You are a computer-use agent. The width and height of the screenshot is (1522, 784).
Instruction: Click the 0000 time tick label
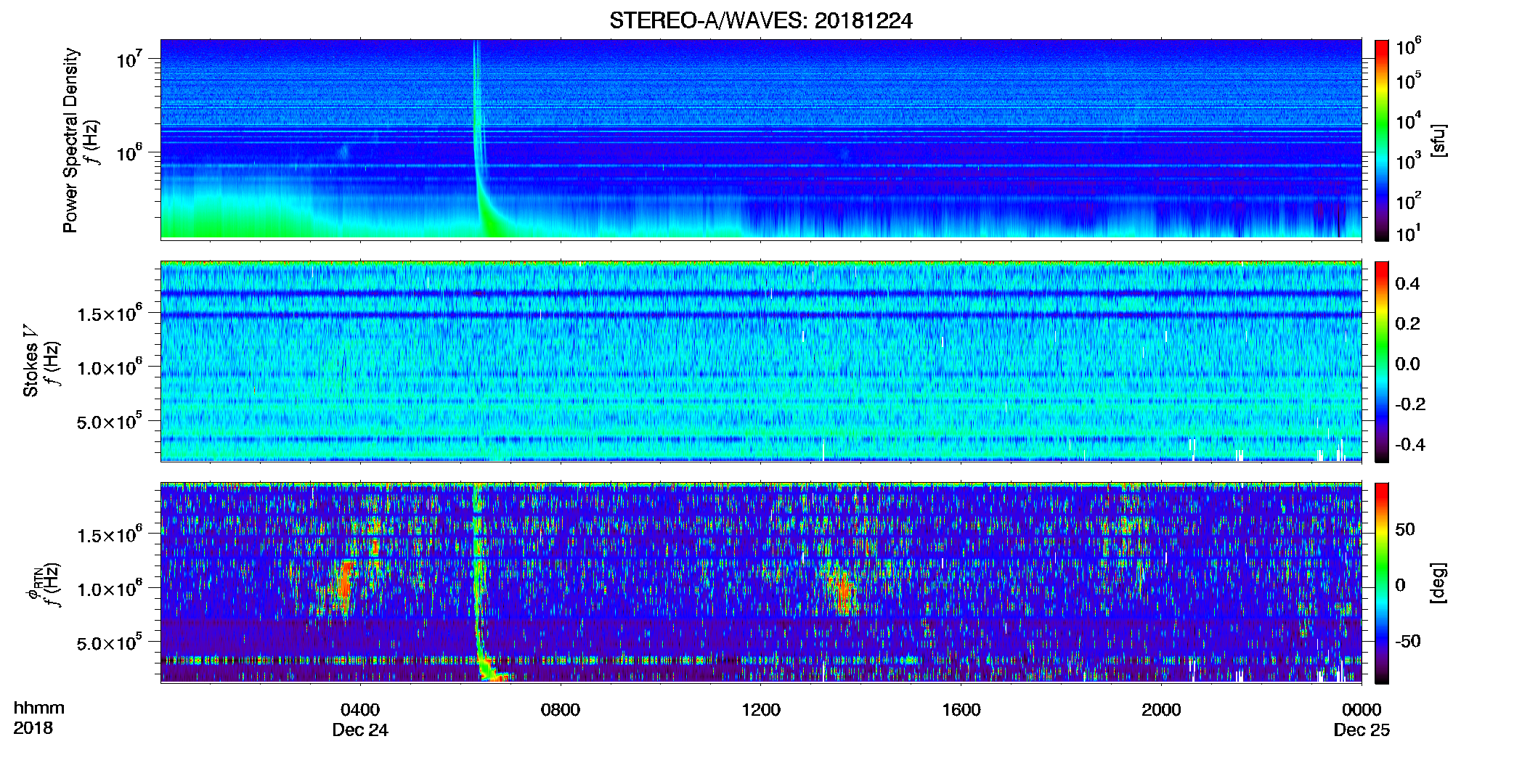[1362, 709]
